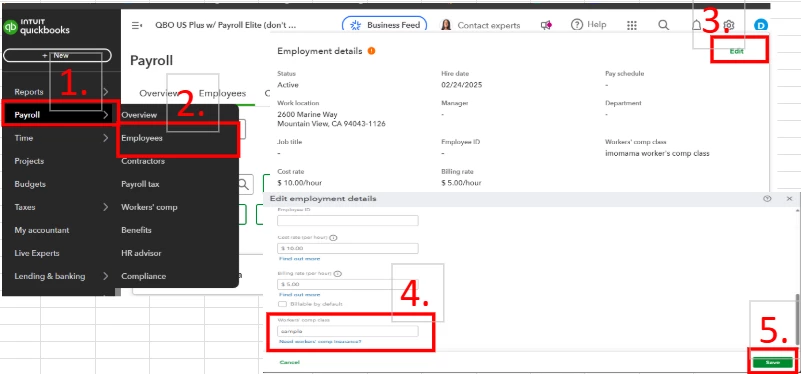Viewport: 801px width, 374px height.
Task: Click the green Save button
Action: (772, 362)
